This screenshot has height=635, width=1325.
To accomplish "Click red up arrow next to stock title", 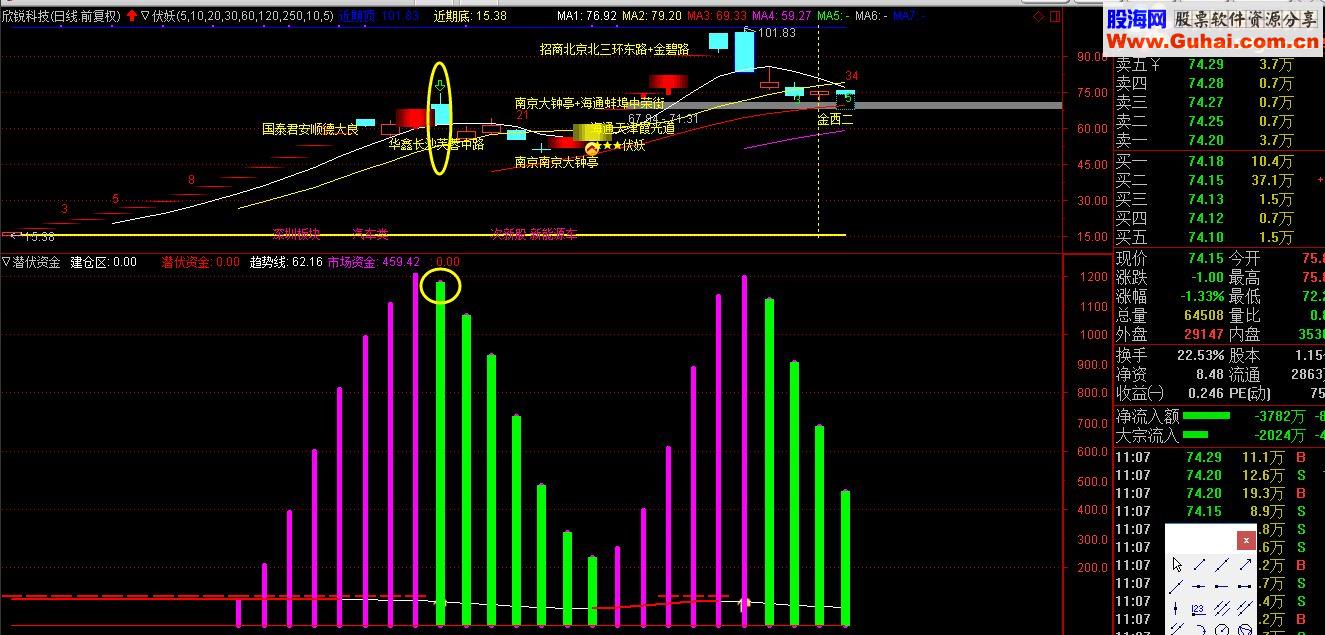I will 131,16.
